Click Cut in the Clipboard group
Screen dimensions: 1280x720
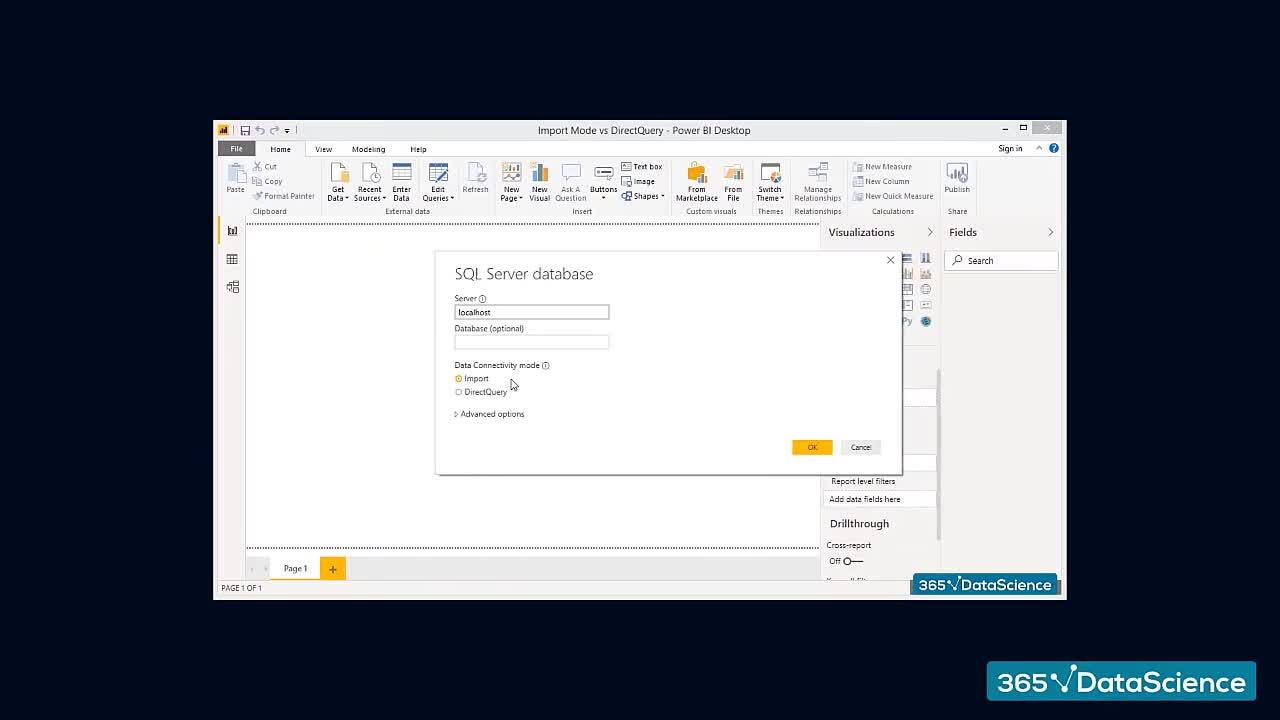265,167
